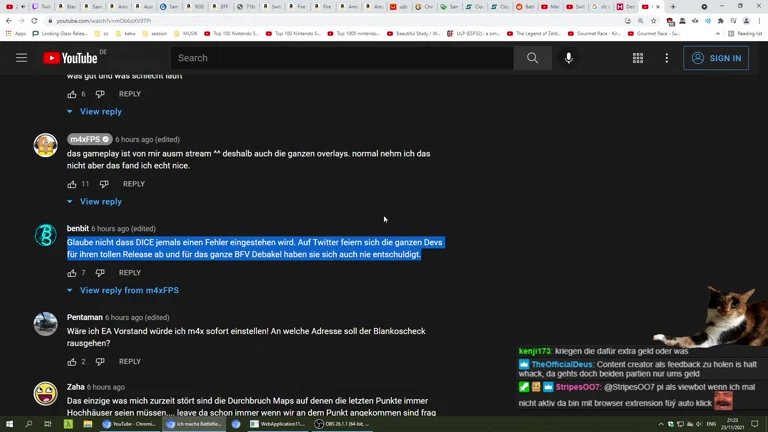
Task: Dislike the m4xFPS comment
Action: coord(103,184)
